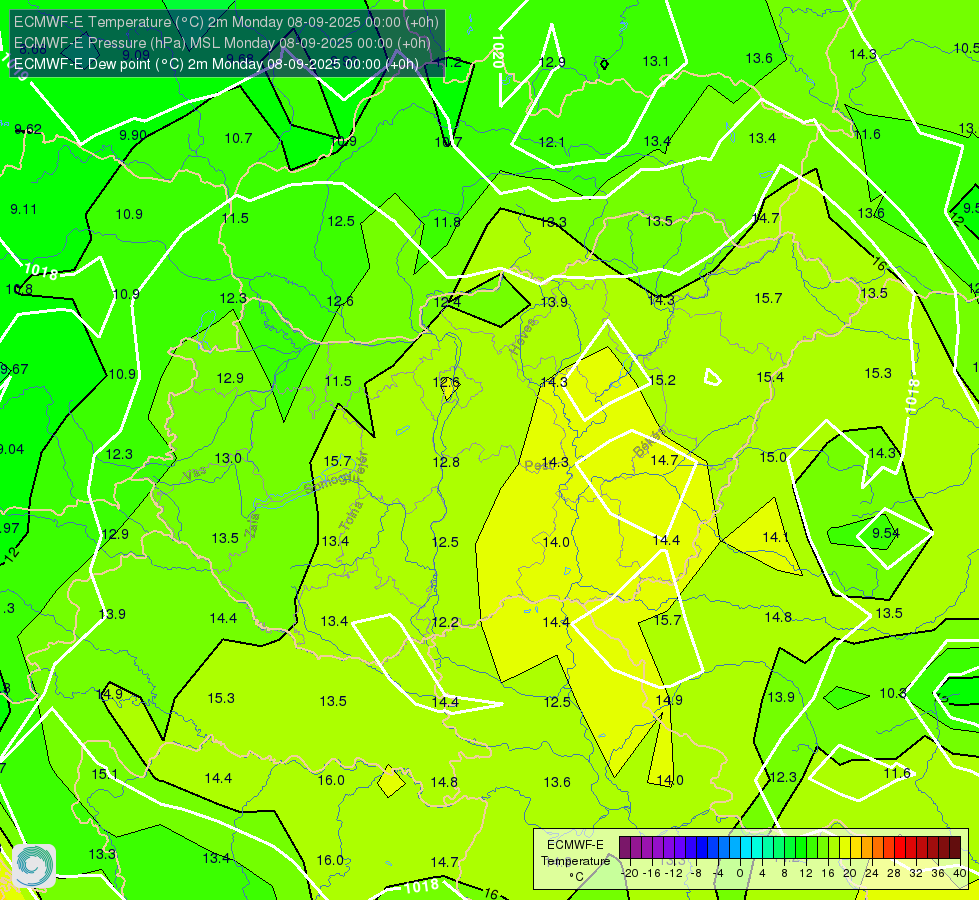
Task: Click the temperature value 12.4
Action: [x=447, y=302]
